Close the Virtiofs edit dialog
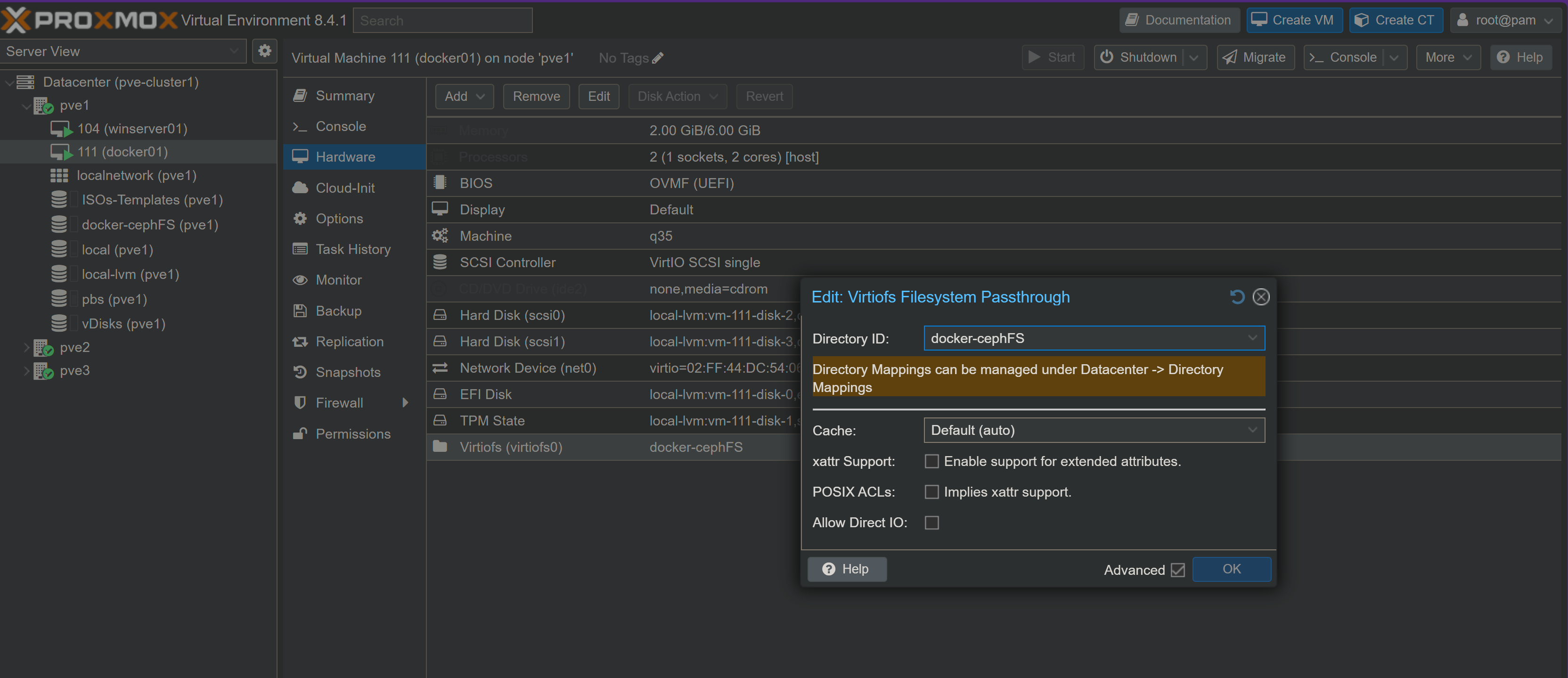The width and height of the screenshot is (1568, 678). point(1261,297)
